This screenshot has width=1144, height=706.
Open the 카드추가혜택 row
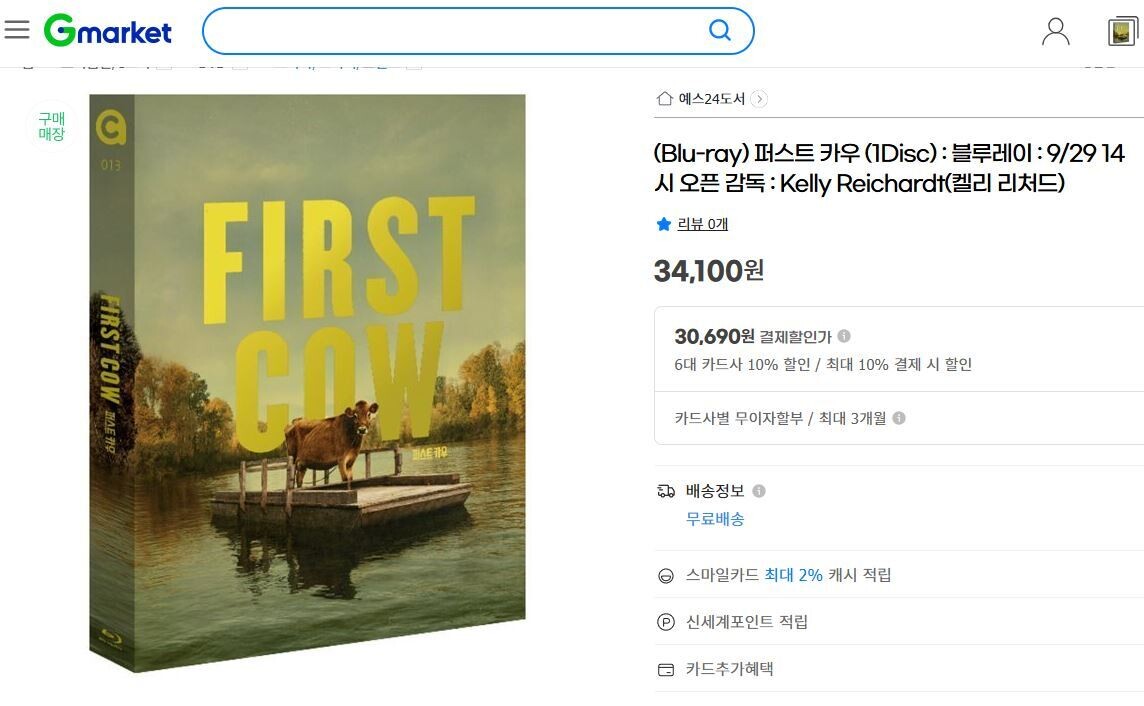pyautogui.click(x=729, y=669)
